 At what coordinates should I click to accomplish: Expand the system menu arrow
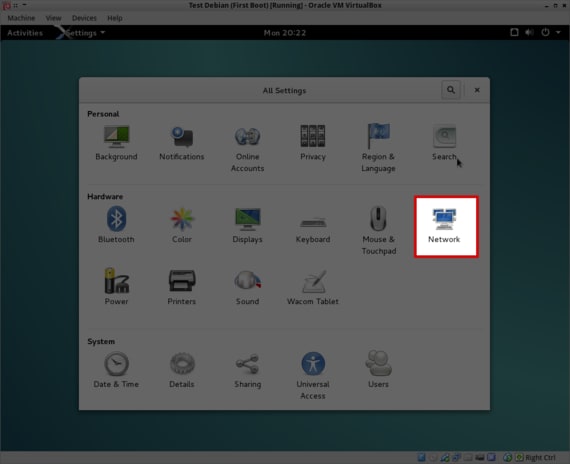[x=558, y=32]
